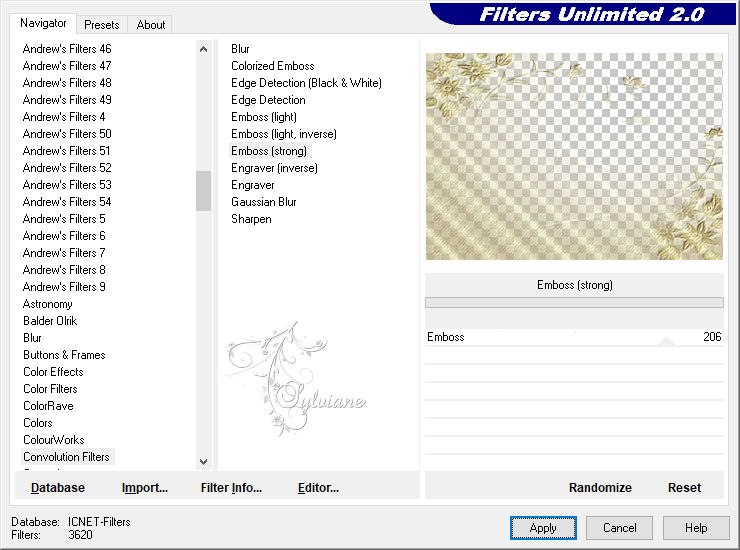Open the Presets tab
740x550 pixels.
point(101,25)
